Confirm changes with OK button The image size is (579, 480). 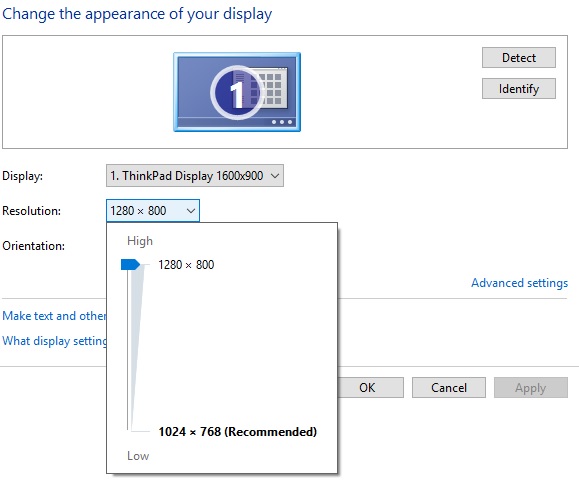[x=370, y=387]
